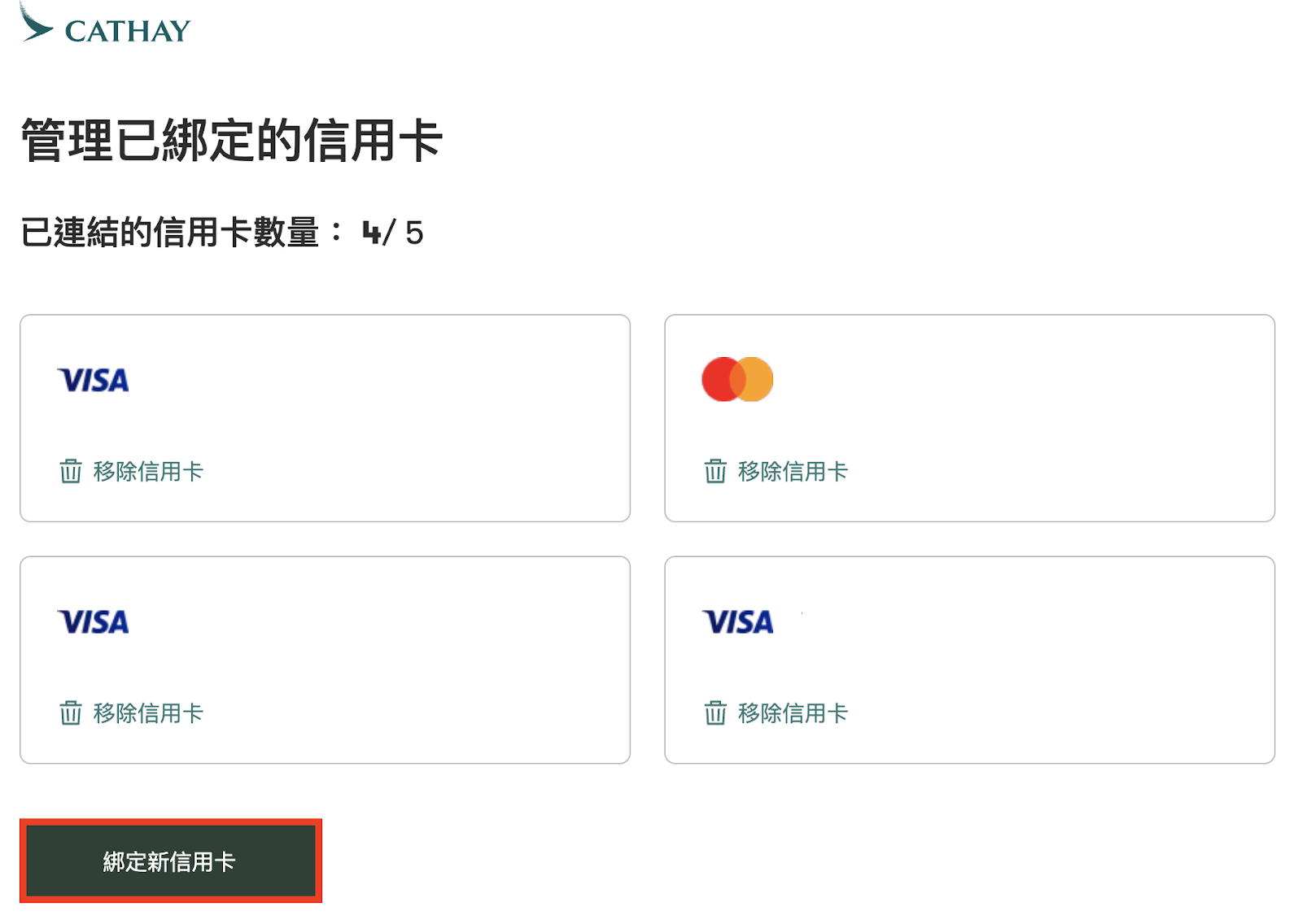The width and height of the screenshot is (1302, 924).
Task: Click 移除信用卡 text in the top-left Visa card
Action: click(148, 471)
